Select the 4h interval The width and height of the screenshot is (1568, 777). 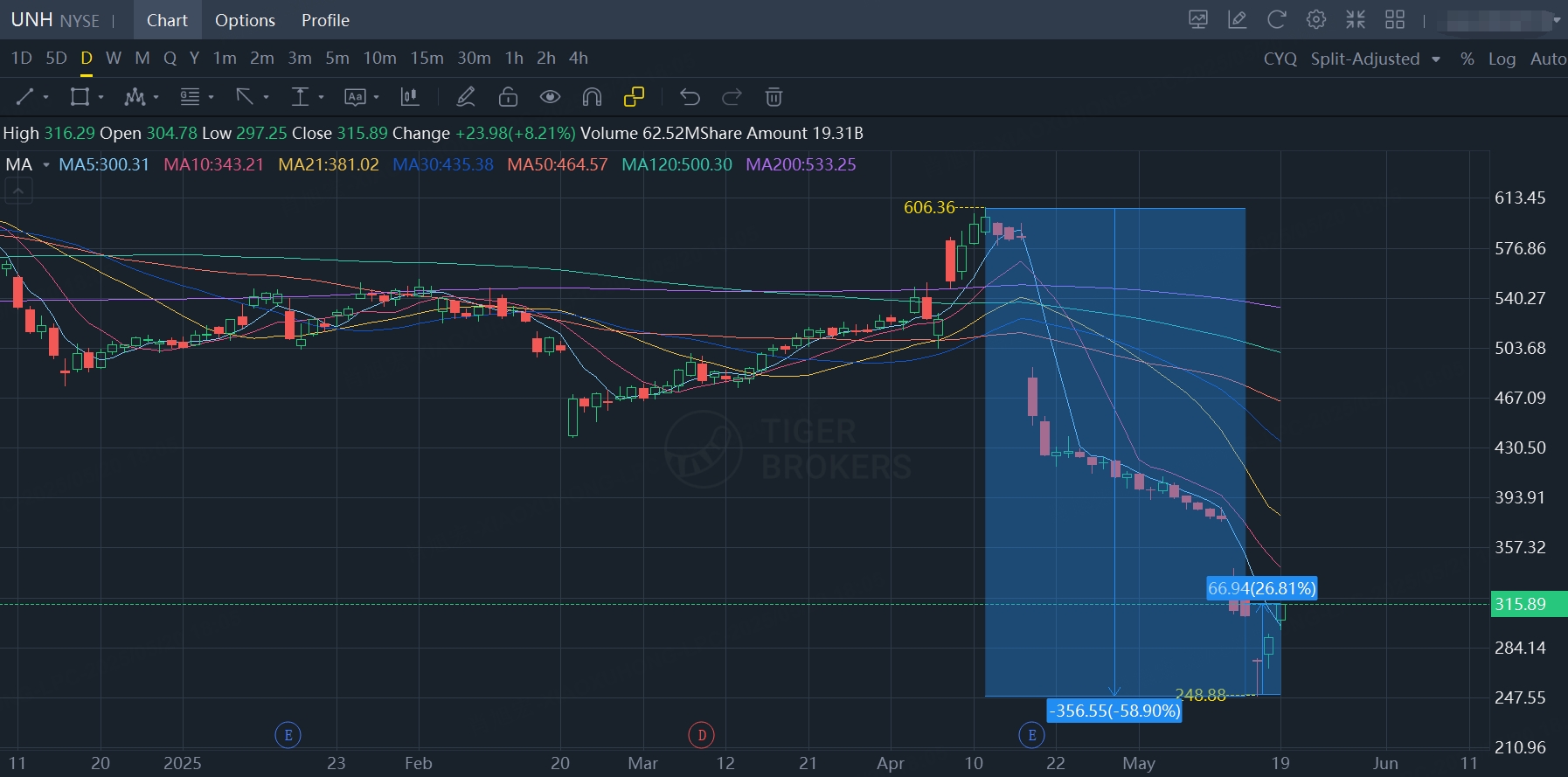click(579, 58)
